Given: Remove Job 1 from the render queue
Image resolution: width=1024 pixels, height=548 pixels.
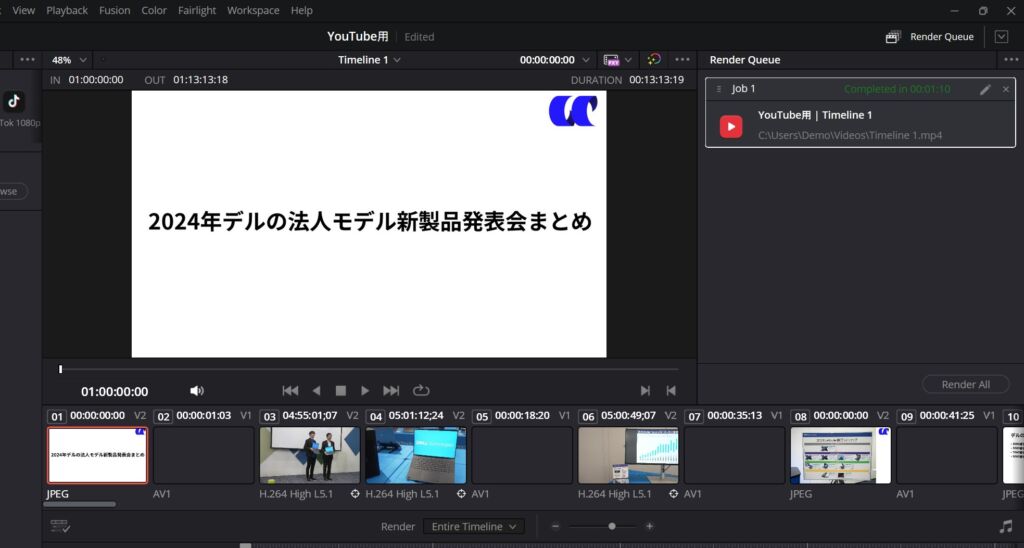Looking at the screenshot, I should coord(1006,89).
